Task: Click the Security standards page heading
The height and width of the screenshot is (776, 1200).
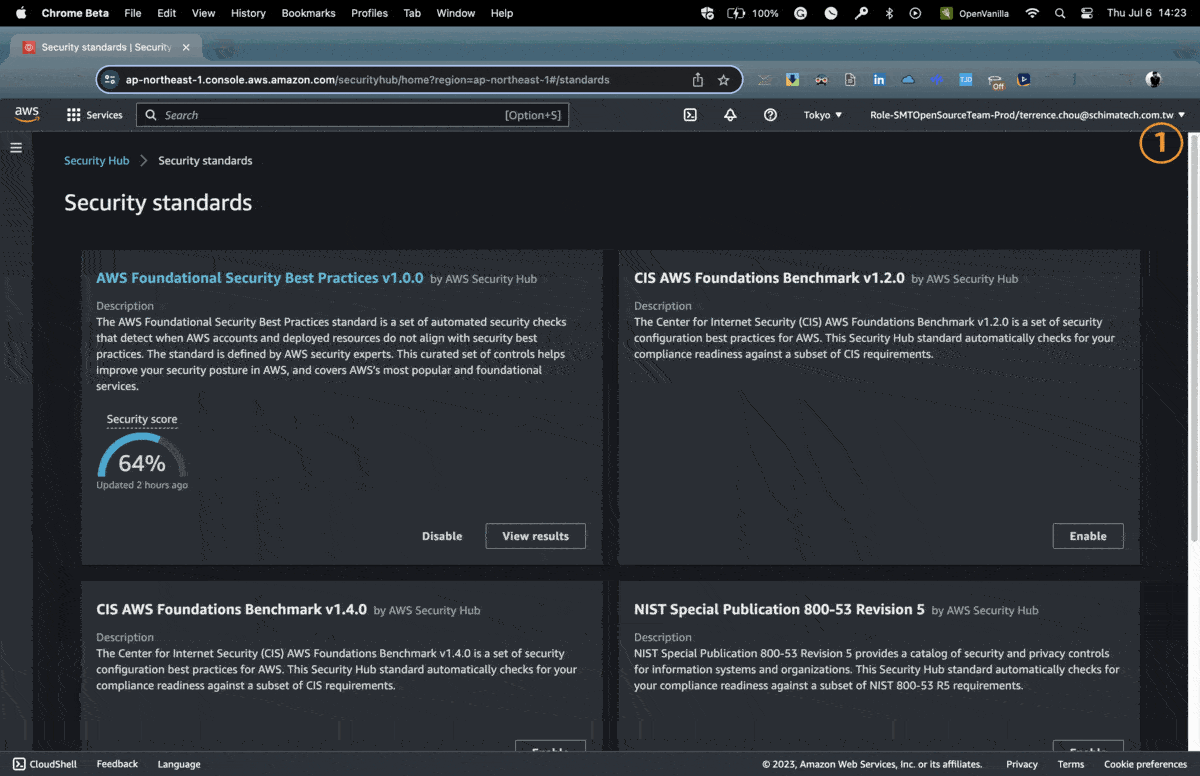Action: tap(158, 203)
